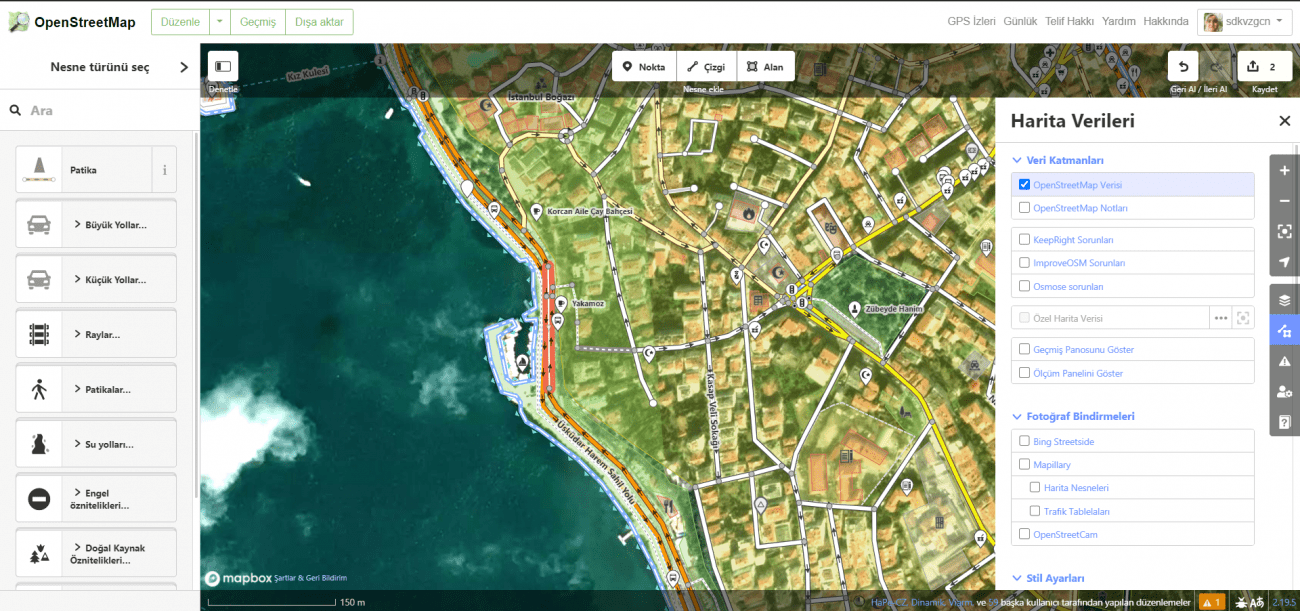Screen dimensions: 1300x611
Task: Click the Patika info icon
Action: (164, 170)
